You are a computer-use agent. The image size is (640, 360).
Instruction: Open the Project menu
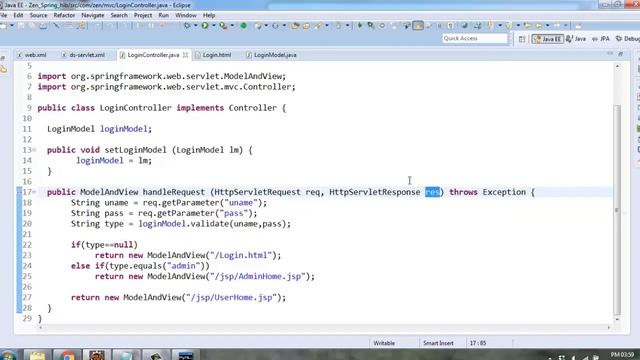point(143,15)
